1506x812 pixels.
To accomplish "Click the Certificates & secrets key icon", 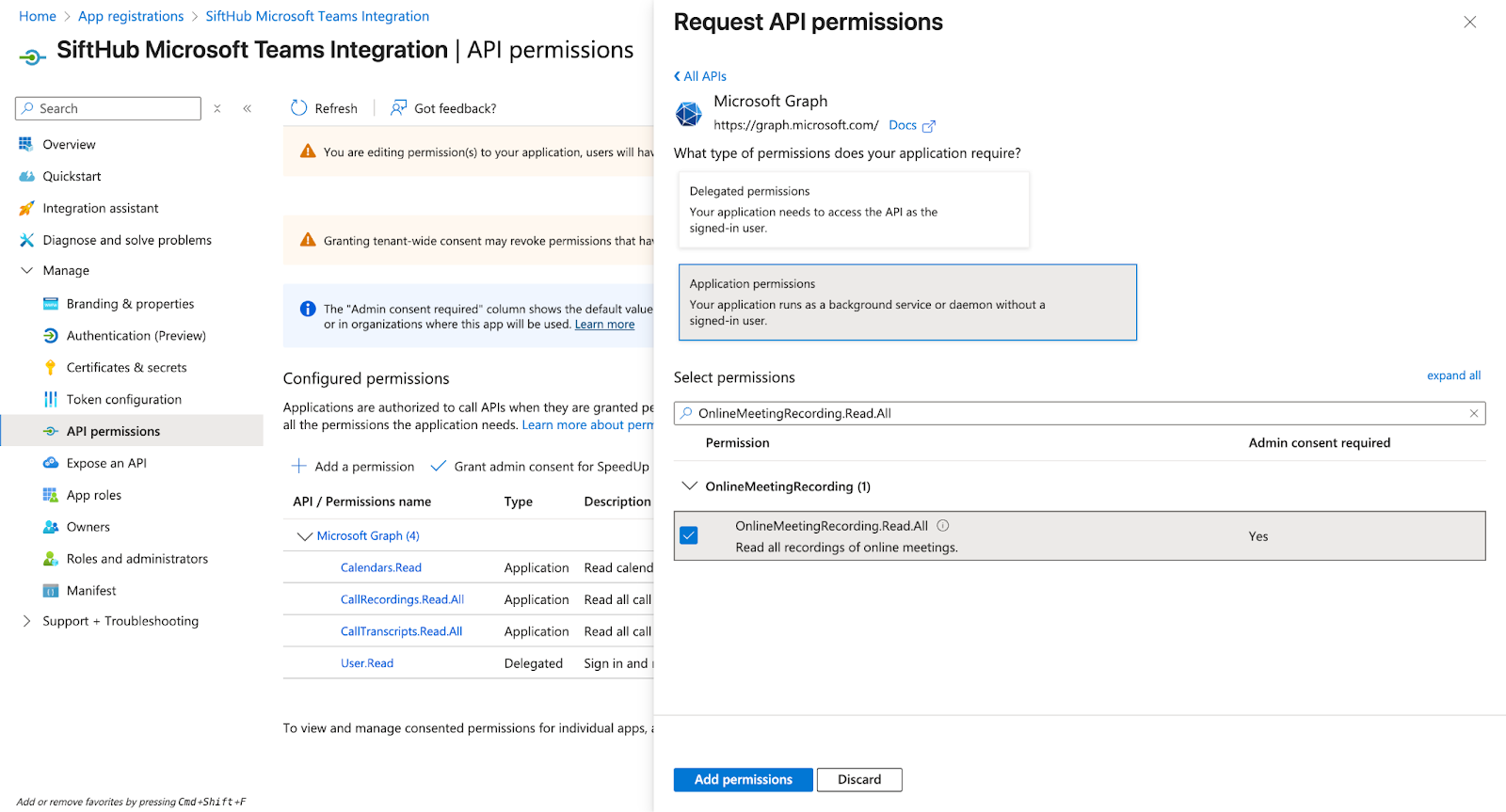I will (51, 368).
